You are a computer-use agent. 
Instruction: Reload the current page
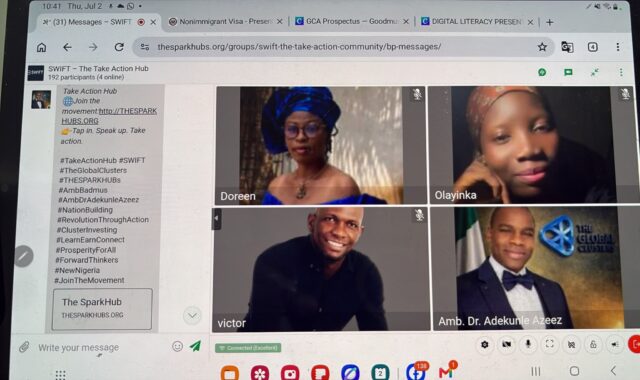pyautogui.click(x=119, y=47)
